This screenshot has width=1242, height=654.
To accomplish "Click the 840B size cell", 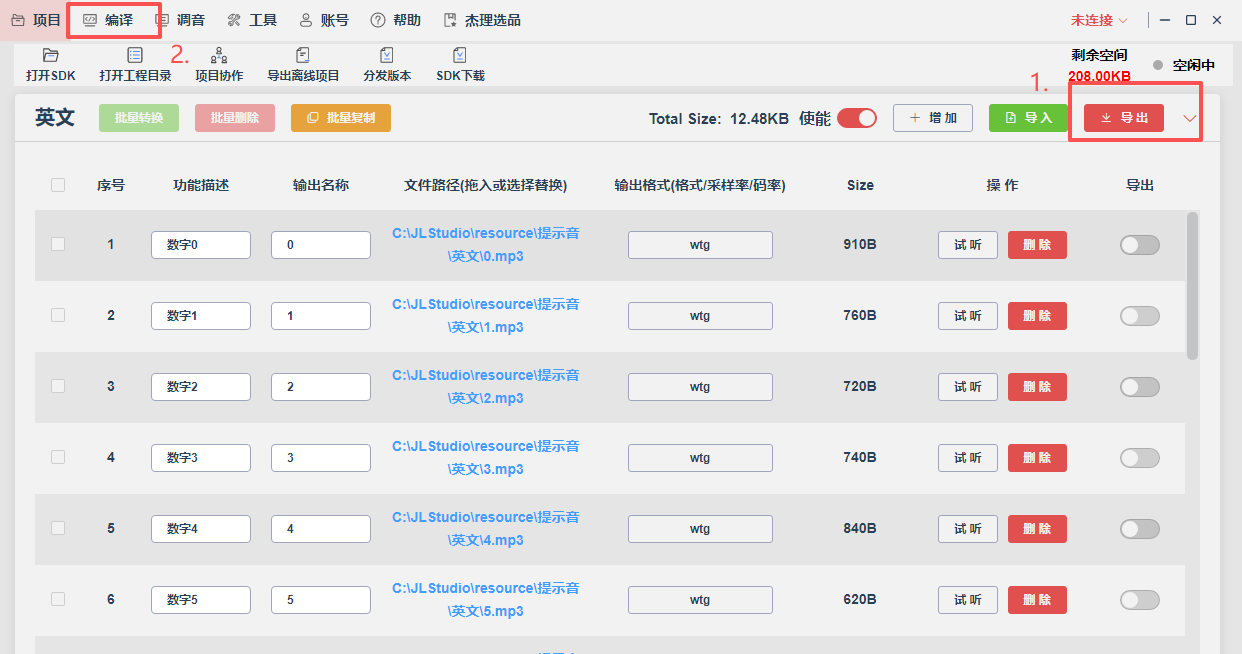I will tap(860, 529).
